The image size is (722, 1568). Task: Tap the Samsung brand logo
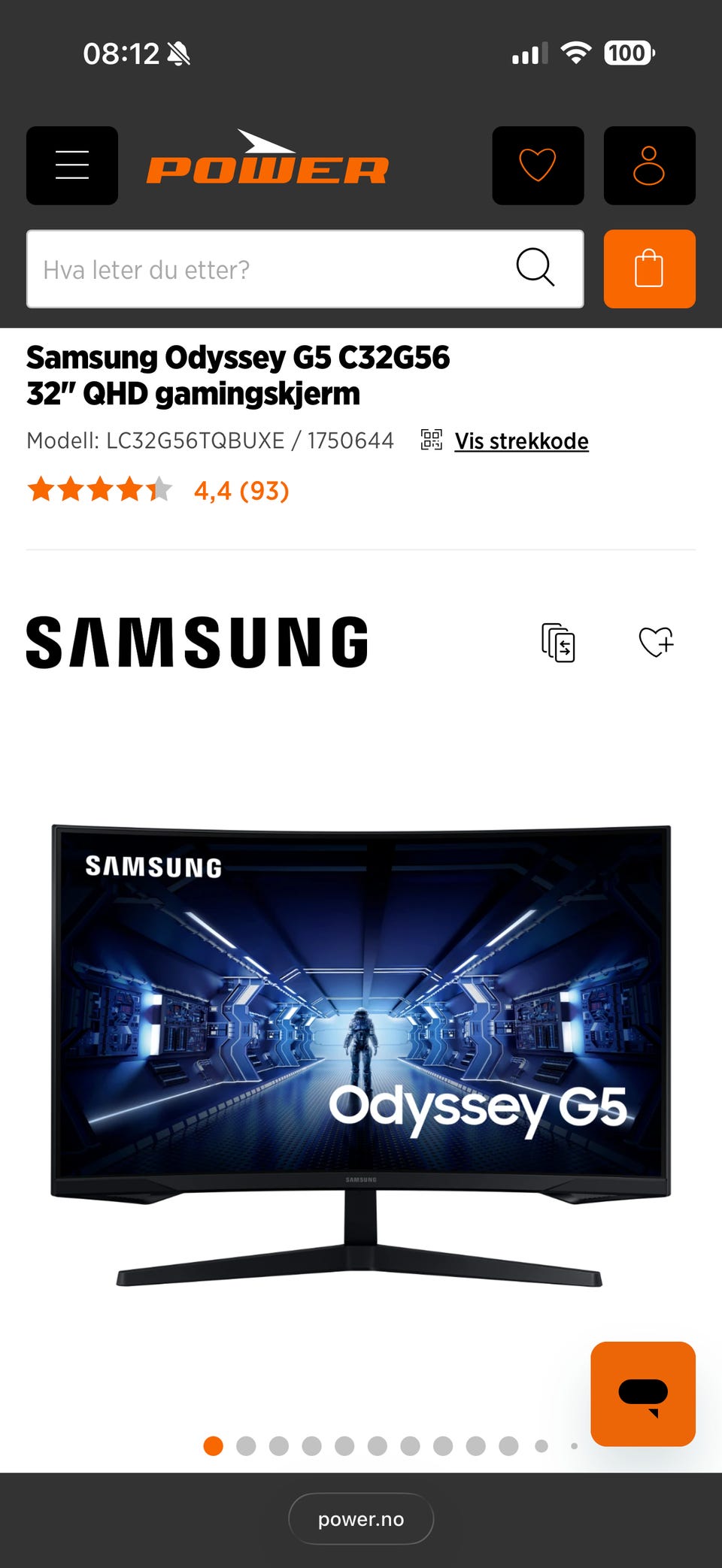coord(197,642)
